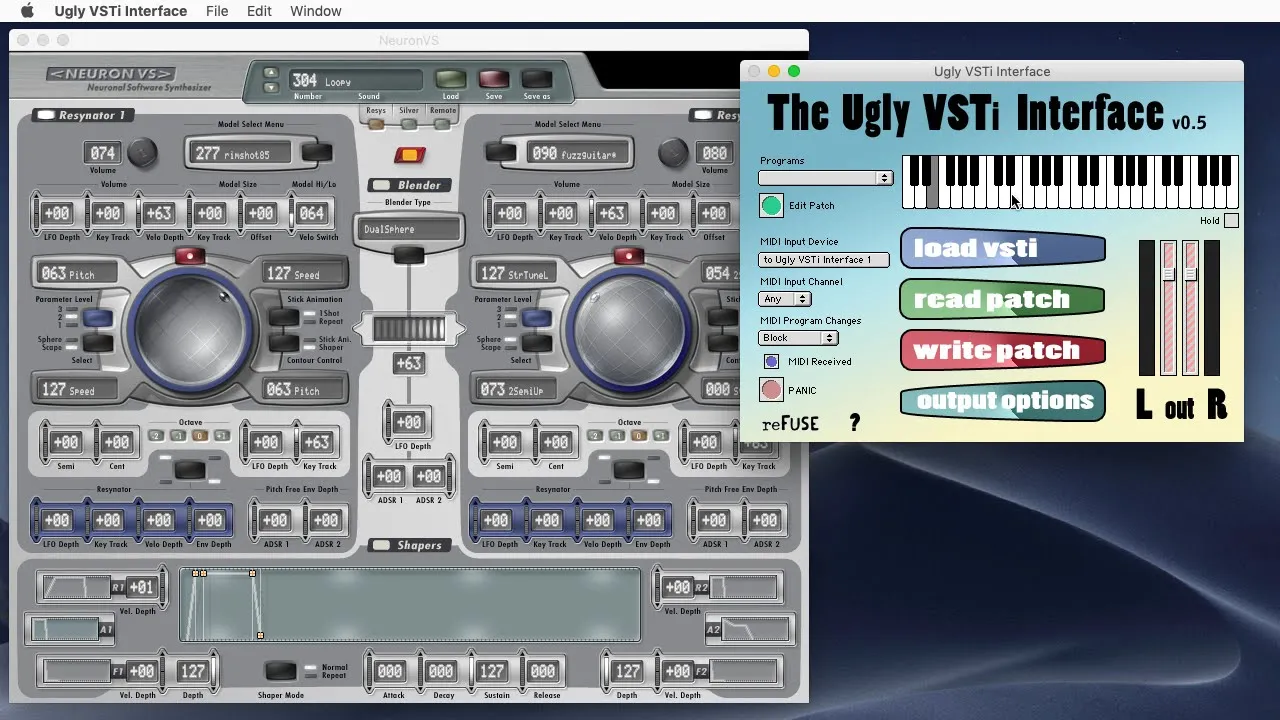Click Resynator 1 volume value 074
The image size is (1280, 720).
[103, 153]
